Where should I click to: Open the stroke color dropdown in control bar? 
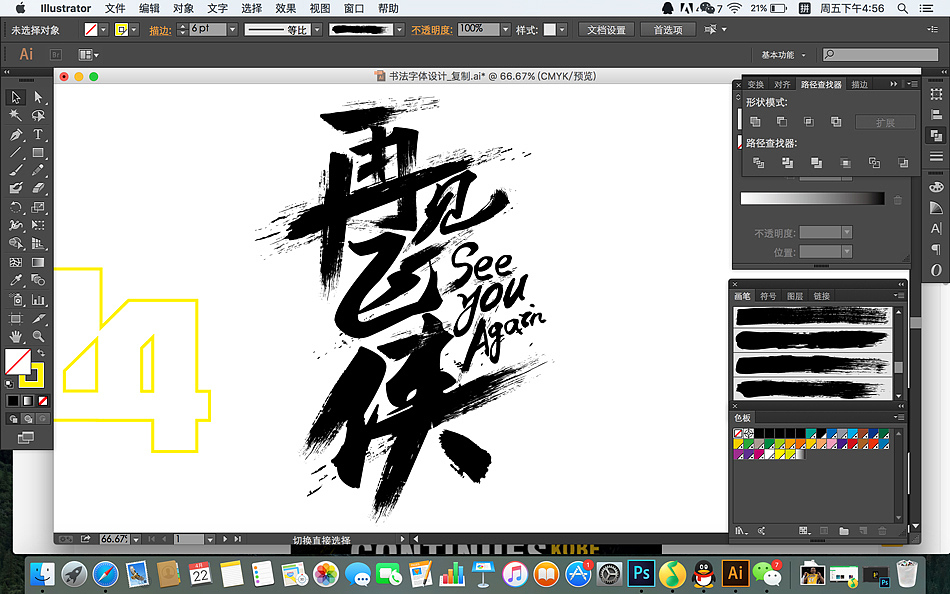(x=134, y=29)
